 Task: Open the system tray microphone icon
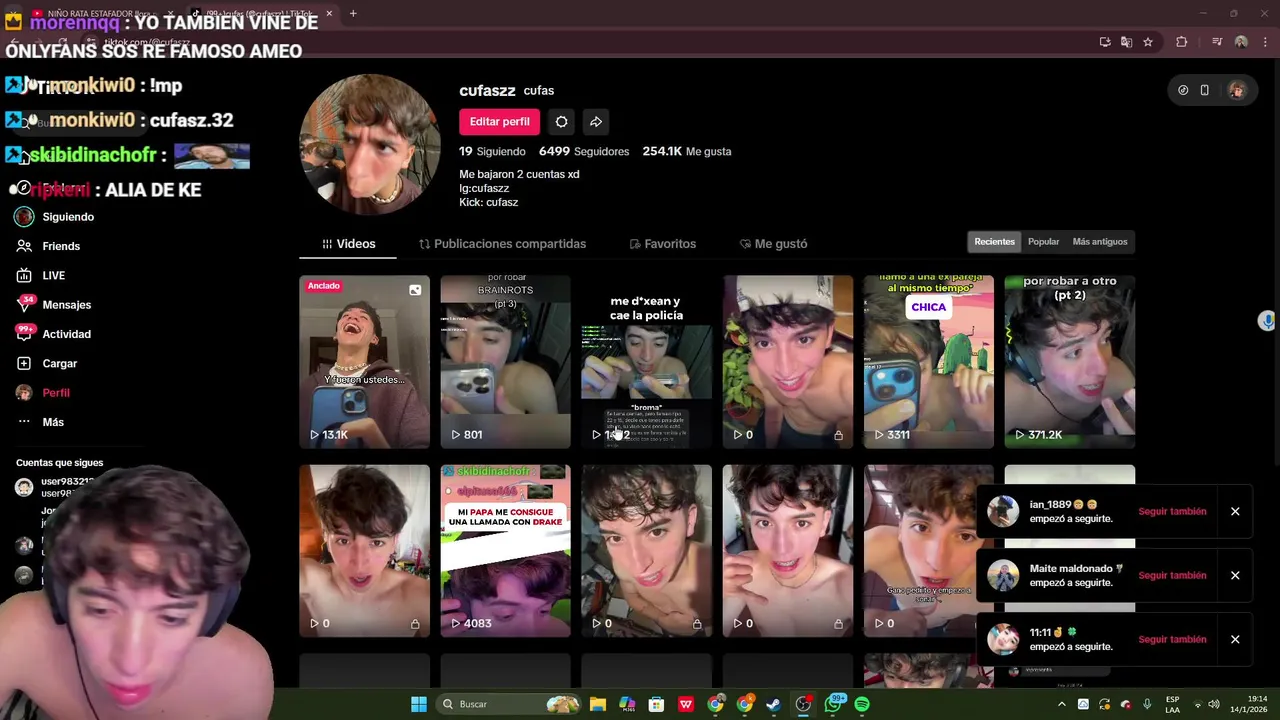pyautogui.click(x=1147, y=704)
